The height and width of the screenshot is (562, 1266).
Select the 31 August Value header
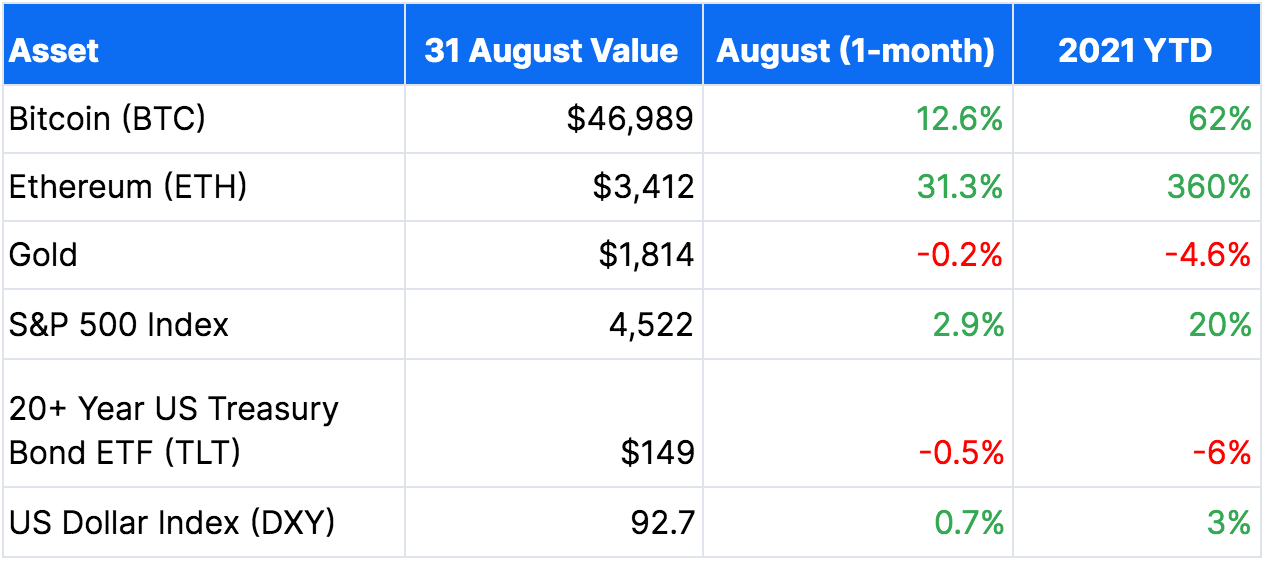[x=554, y=45]
